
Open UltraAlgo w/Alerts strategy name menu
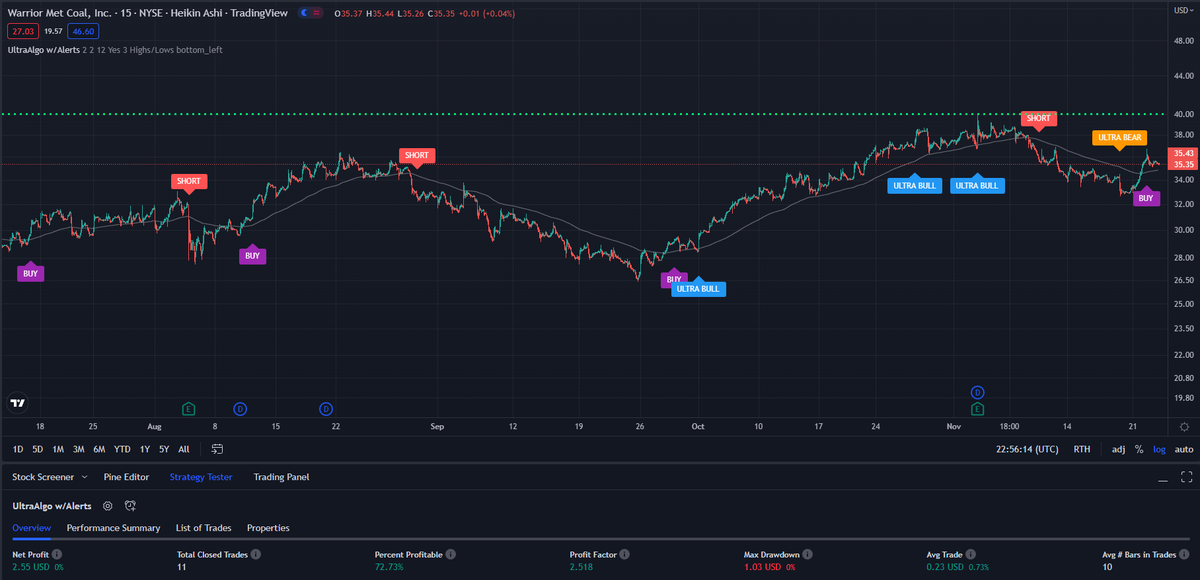tap(53, 506)
